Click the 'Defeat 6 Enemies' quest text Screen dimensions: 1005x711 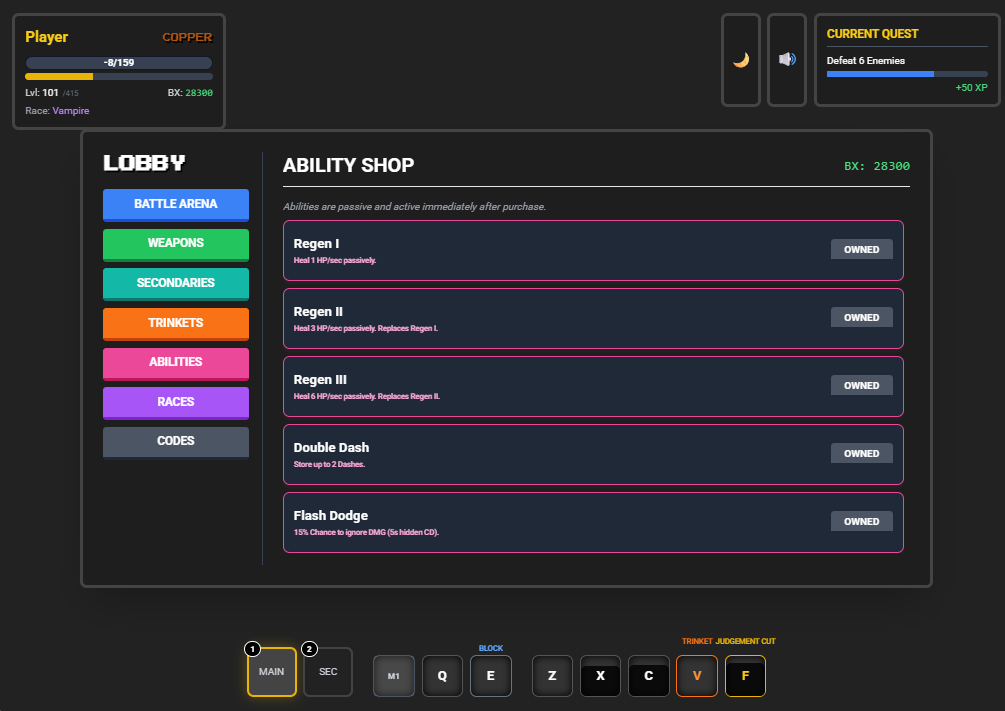866,61
